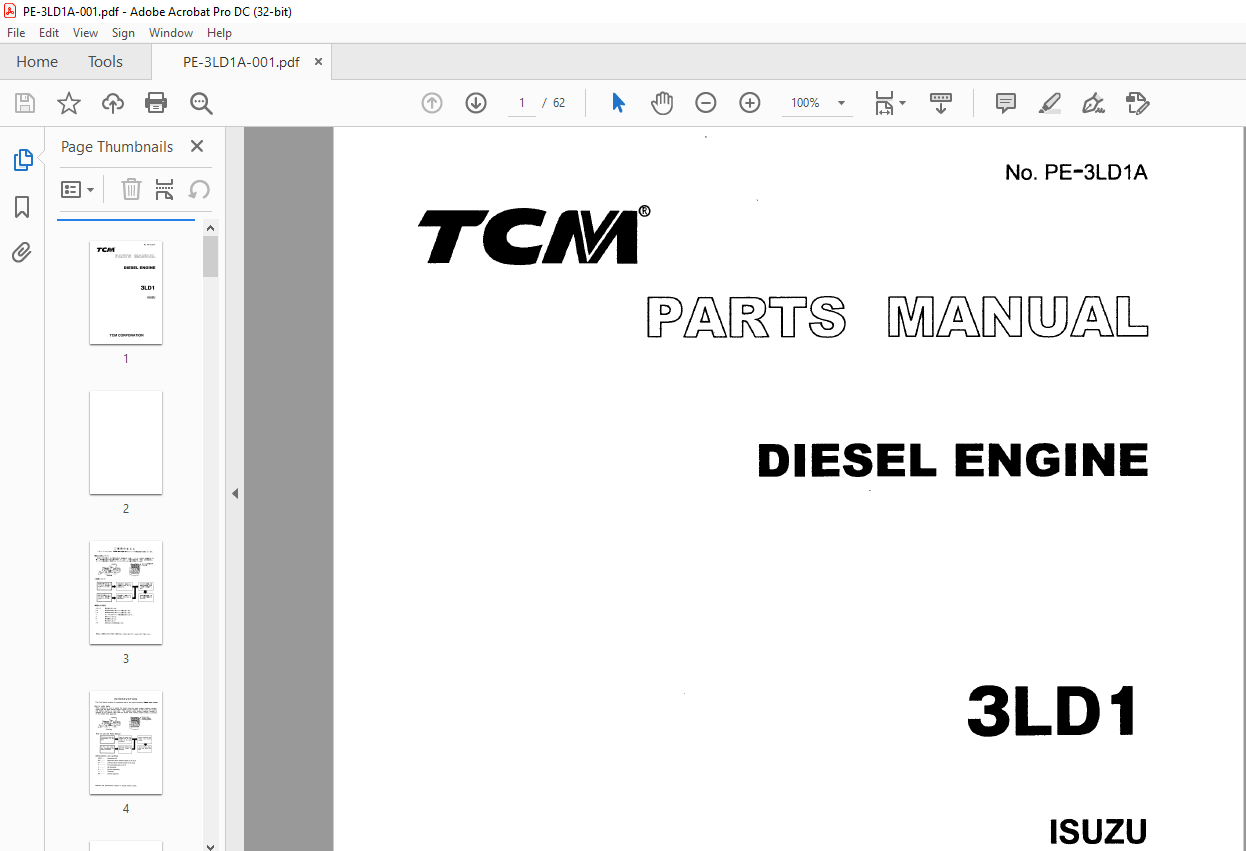Open the thumbnail options dropdown menu
This screenshot has width=1246, height=851.
78,189
